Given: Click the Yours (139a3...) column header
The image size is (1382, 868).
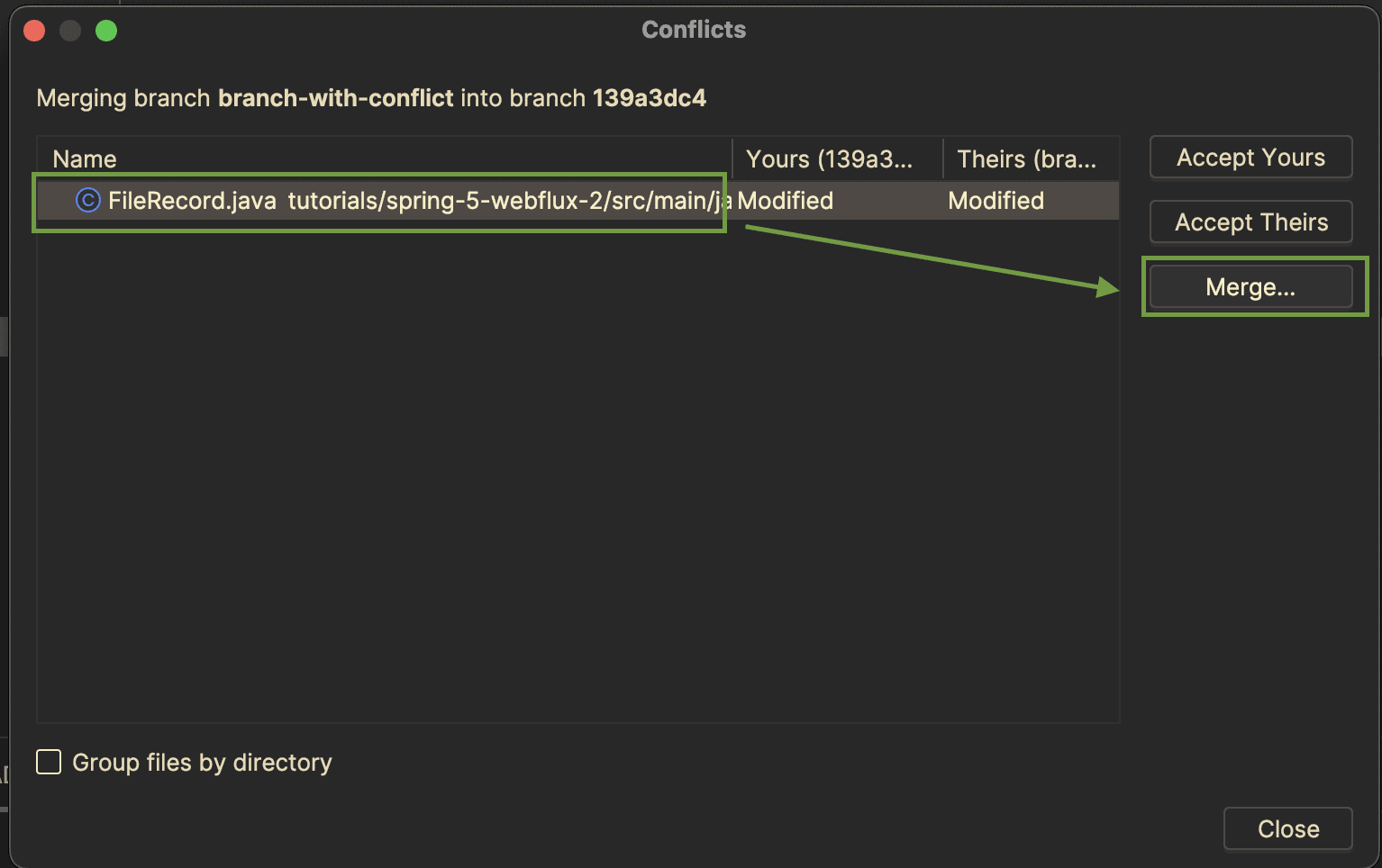Looking at the screenshot, I should coord(829,159).
